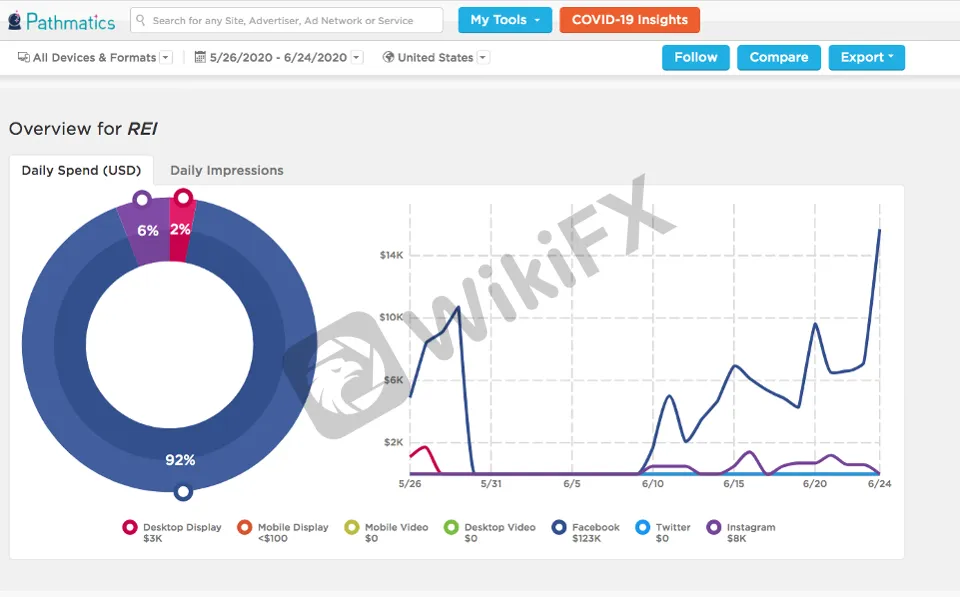The height and width of the screenshot is (597, 960).
Task: Toggle the Desktop Display legend marker
Action: [129, 527]
